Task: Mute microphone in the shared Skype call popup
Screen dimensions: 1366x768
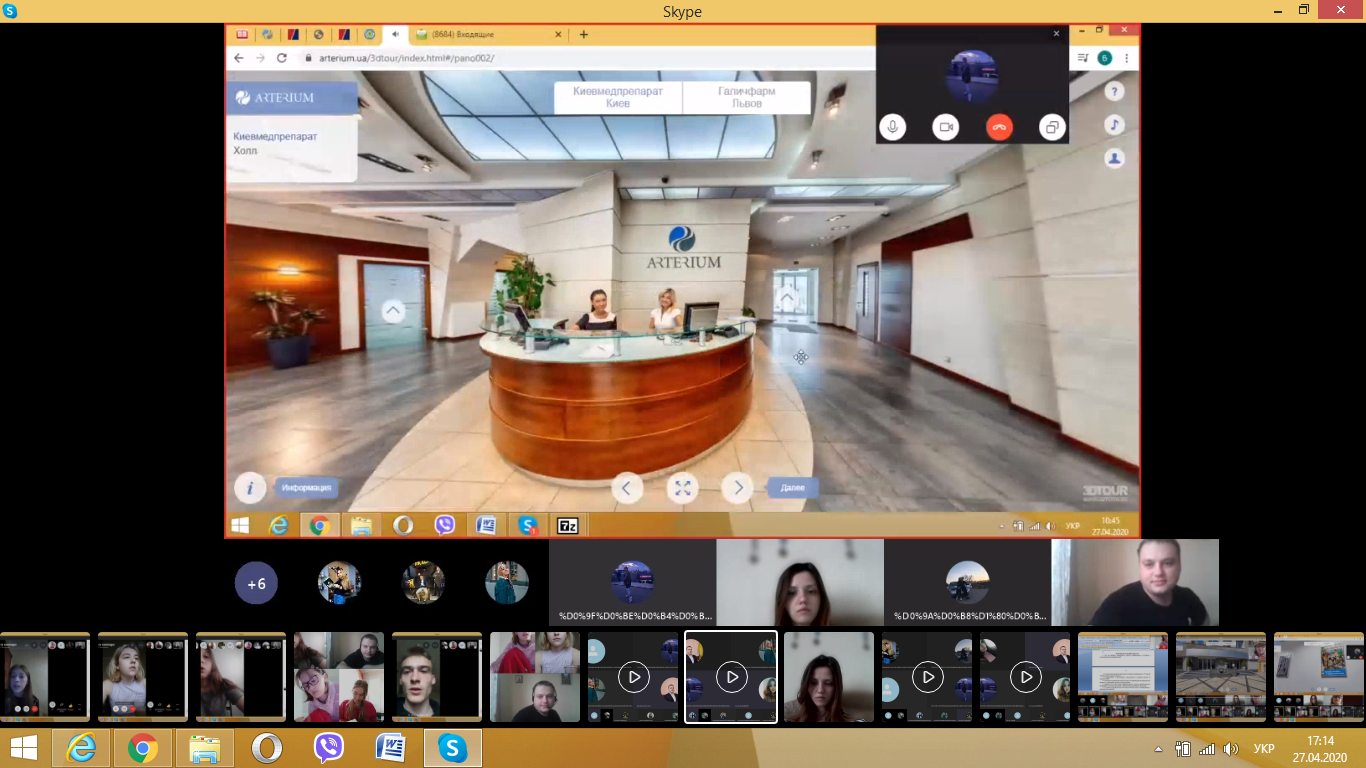Action: (x=893, y=127)
